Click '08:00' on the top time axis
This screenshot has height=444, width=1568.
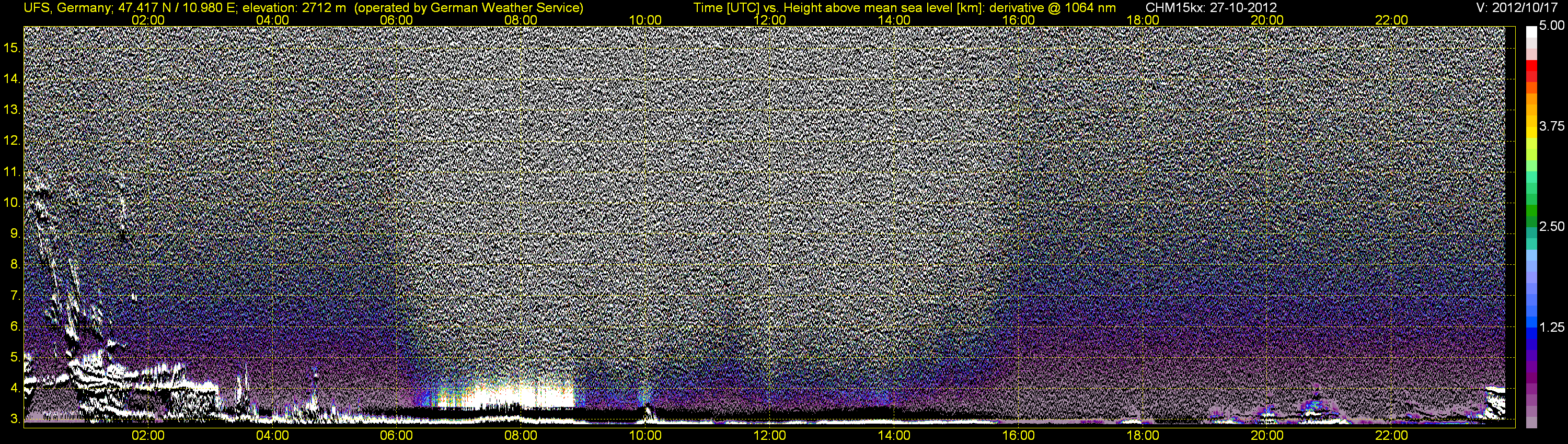[x=521, y=20]
